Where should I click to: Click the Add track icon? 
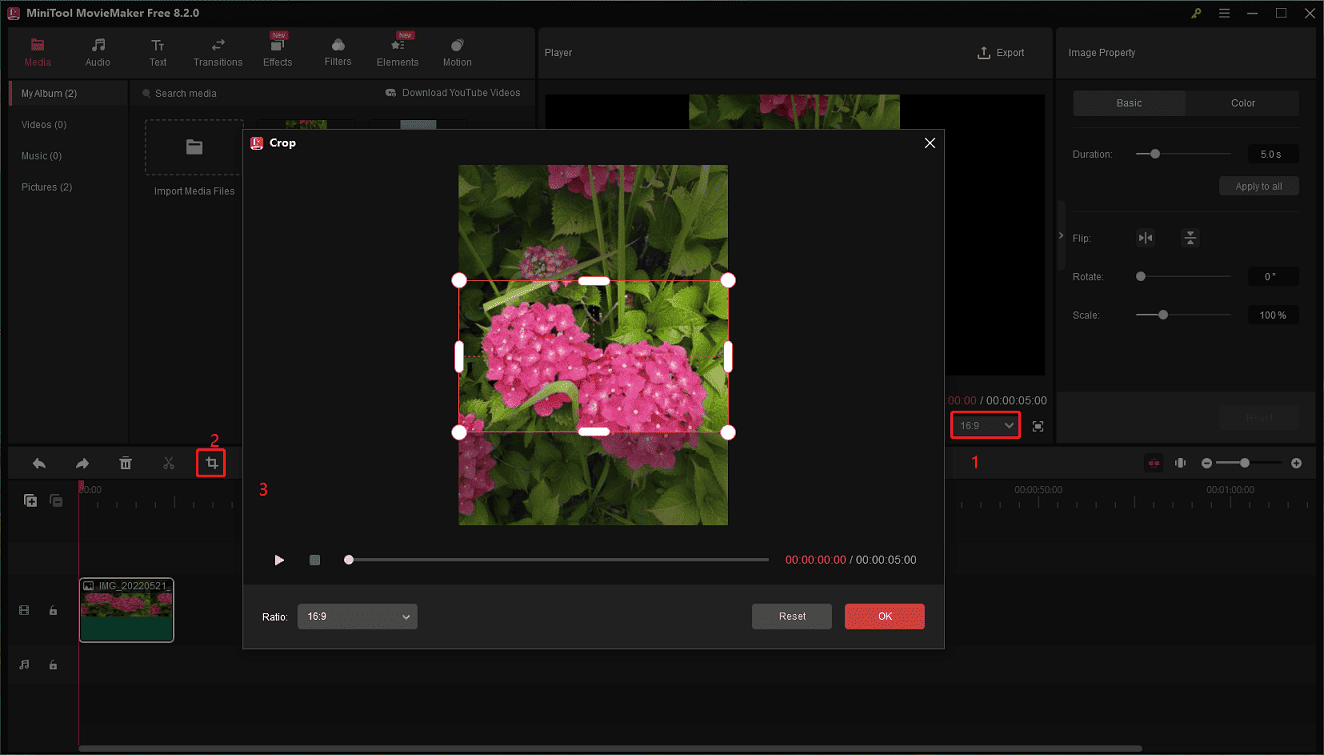pos(31,501)
